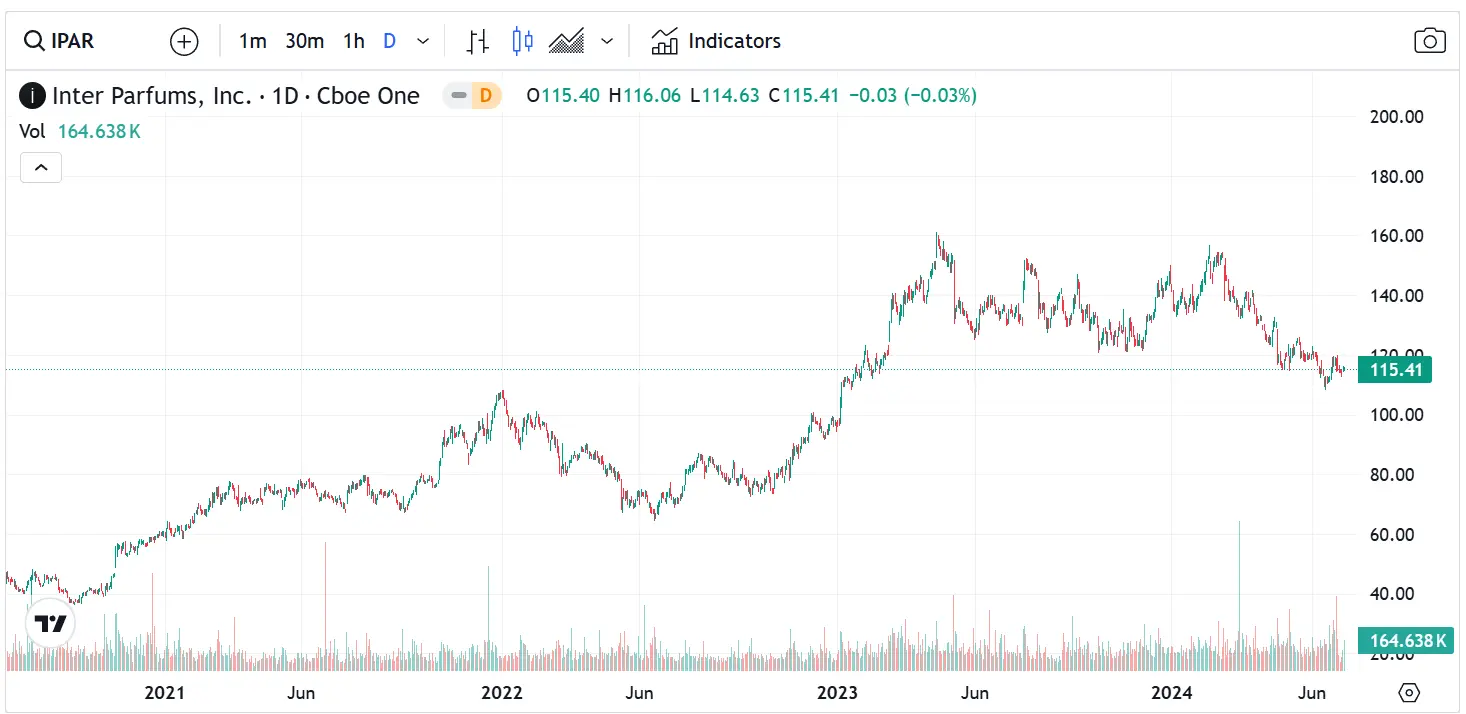Click the 2022 time axis label

(x=502, y=692)
